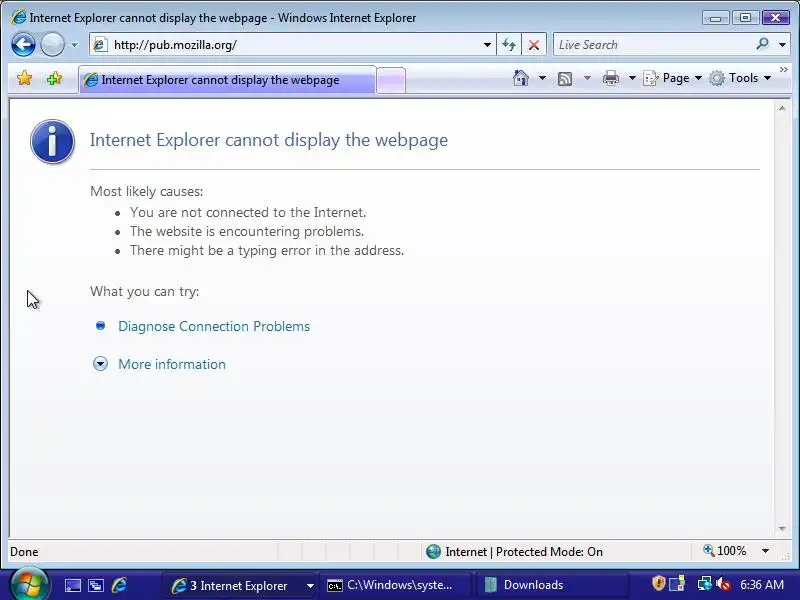Click the page icon left of URL

100,45
